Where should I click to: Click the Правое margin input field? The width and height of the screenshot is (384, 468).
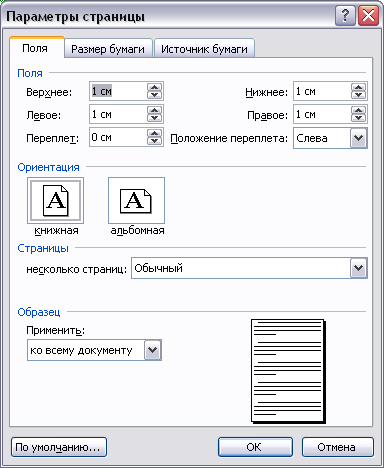(x=322, y=114)
